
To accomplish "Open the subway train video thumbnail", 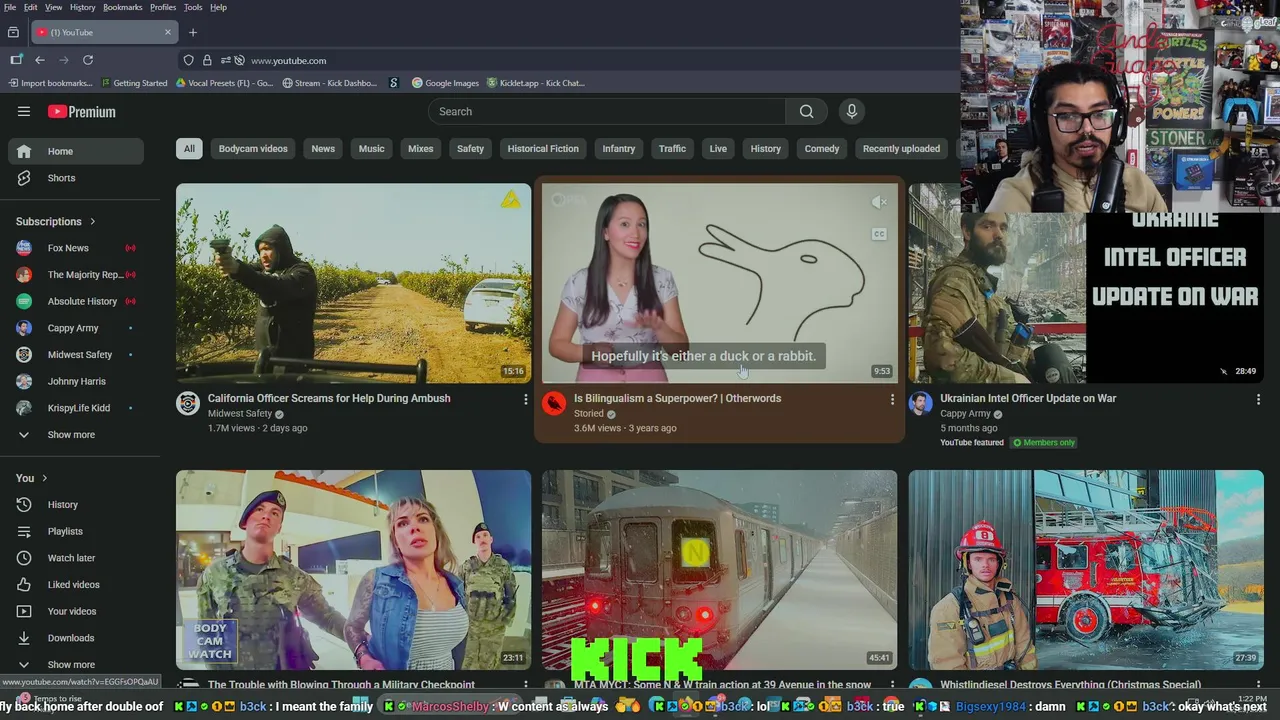I will click(720, 570).
